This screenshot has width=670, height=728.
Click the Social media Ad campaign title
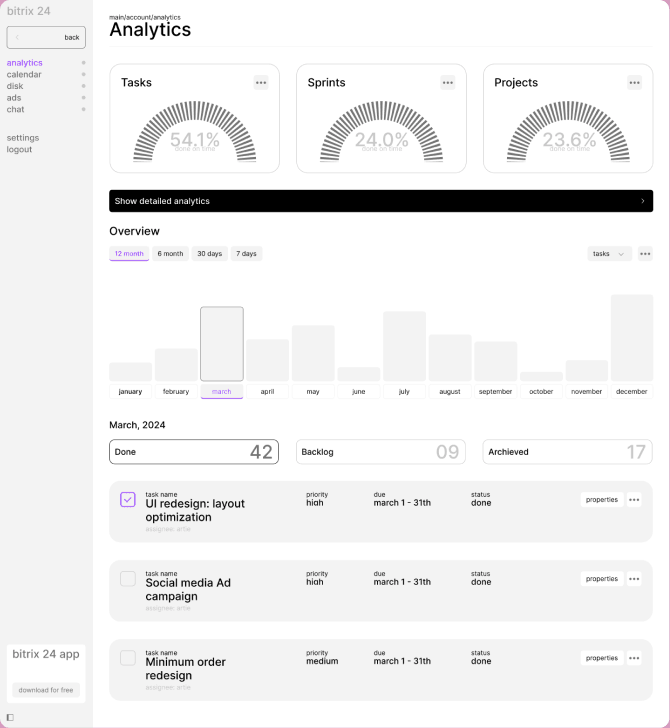[x=188, y=590]
